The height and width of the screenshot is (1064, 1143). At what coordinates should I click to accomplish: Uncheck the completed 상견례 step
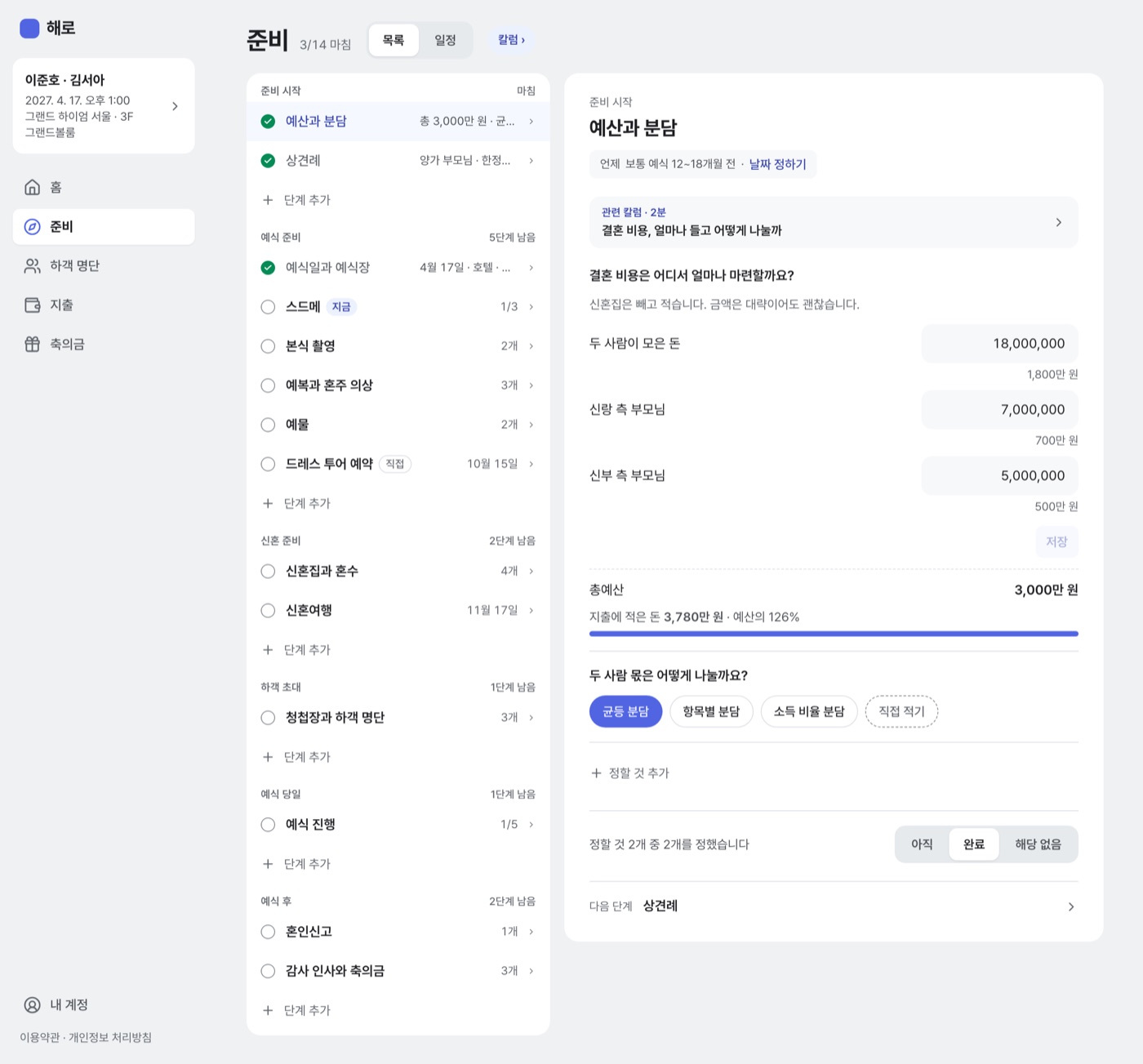tap(268, 161)
